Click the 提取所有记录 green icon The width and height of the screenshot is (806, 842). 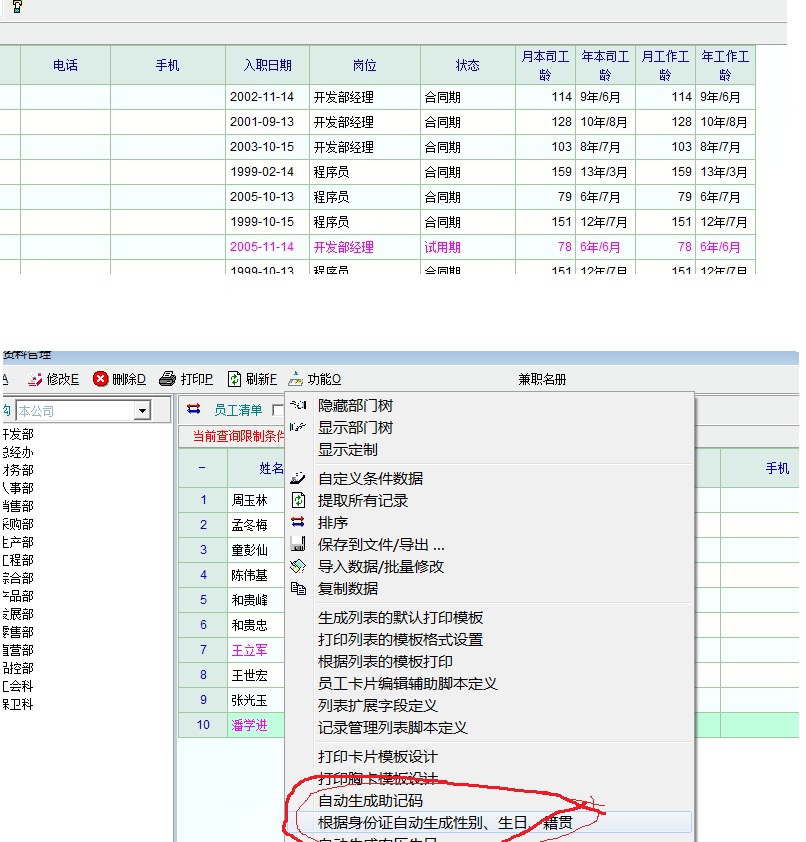[298, 500]
